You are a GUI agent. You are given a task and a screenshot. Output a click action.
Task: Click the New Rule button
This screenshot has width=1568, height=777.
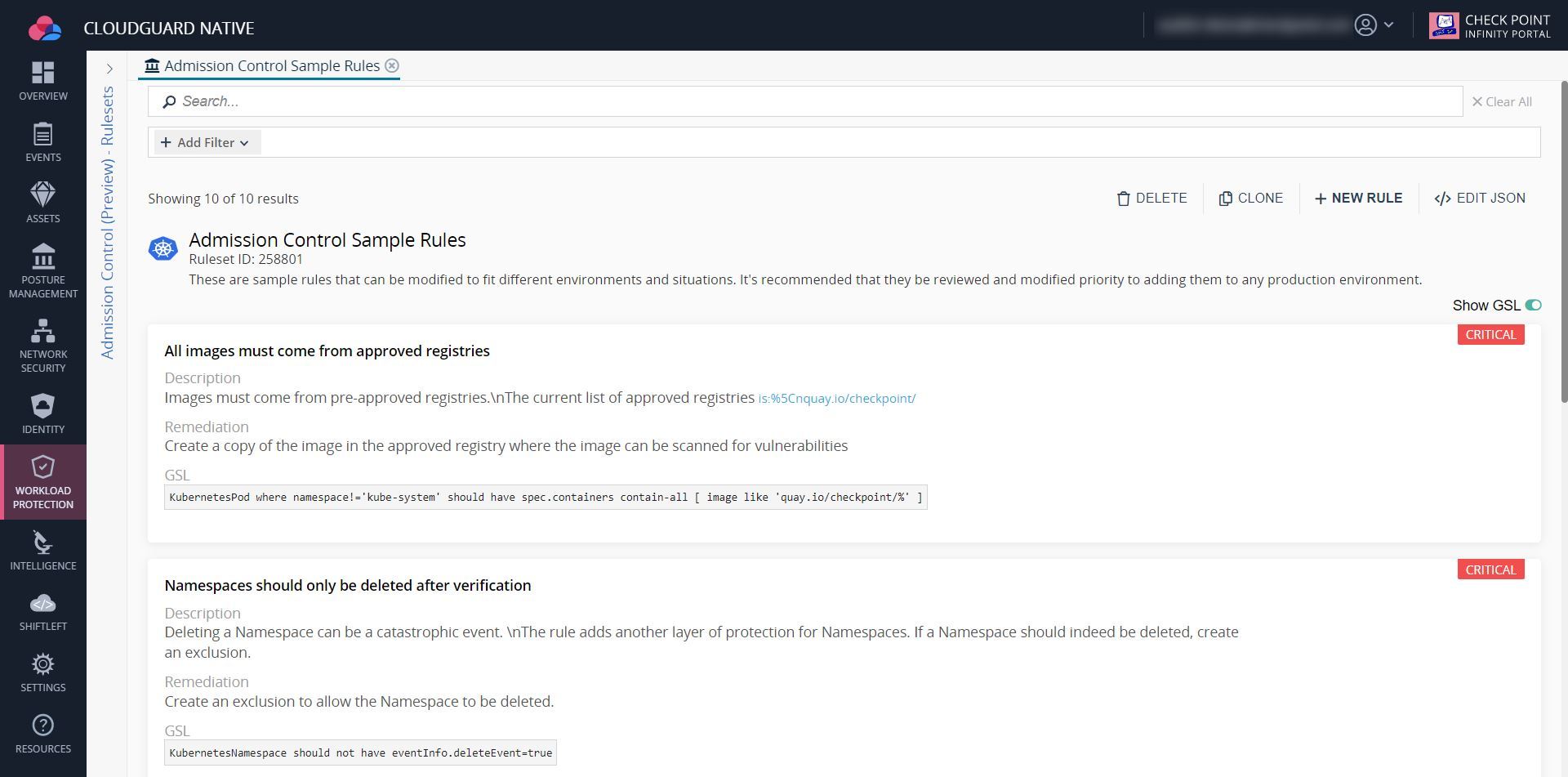(1358, 199)
